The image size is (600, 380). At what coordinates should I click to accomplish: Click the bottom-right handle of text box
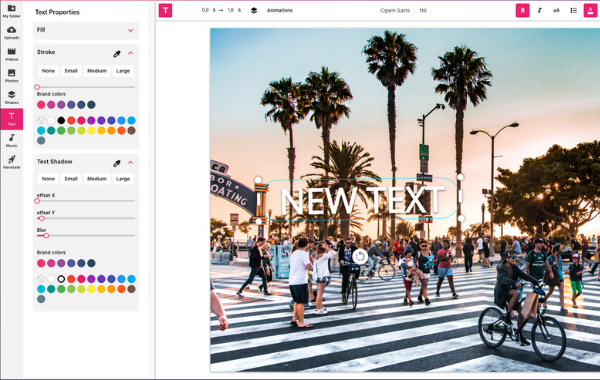click(x=461, y=218)
